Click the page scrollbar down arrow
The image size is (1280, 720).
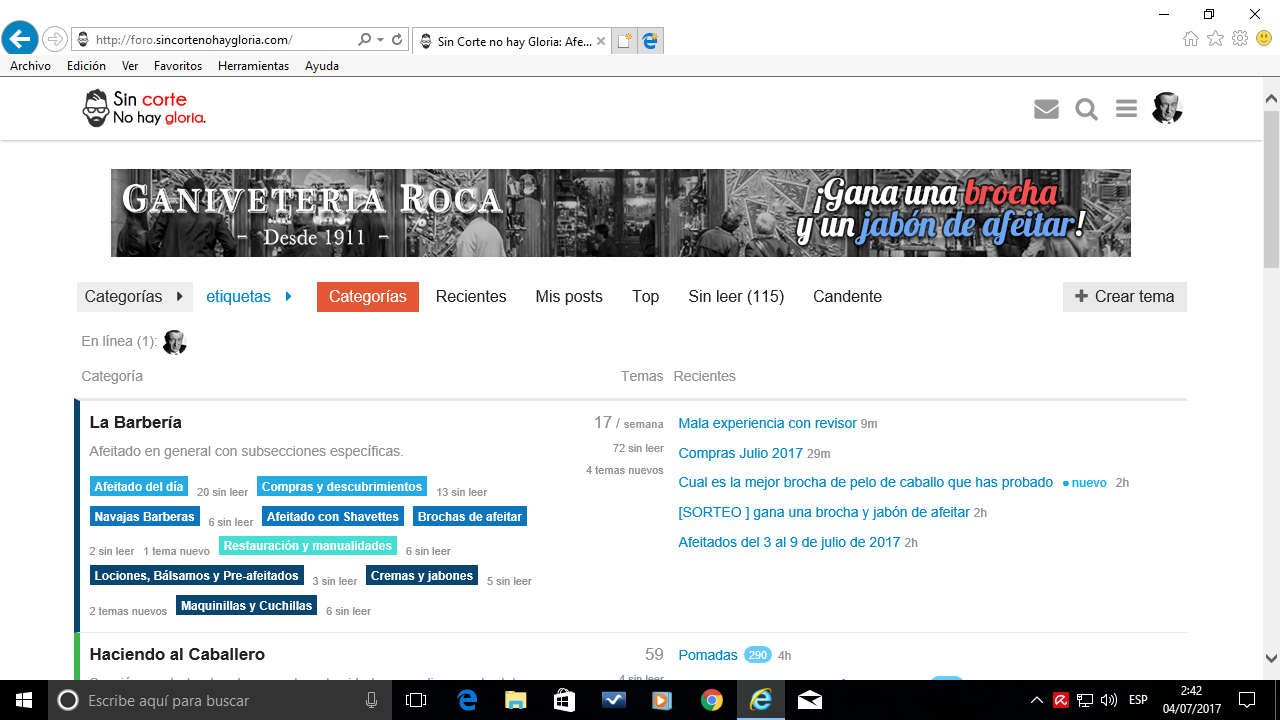pos(1271,658)
